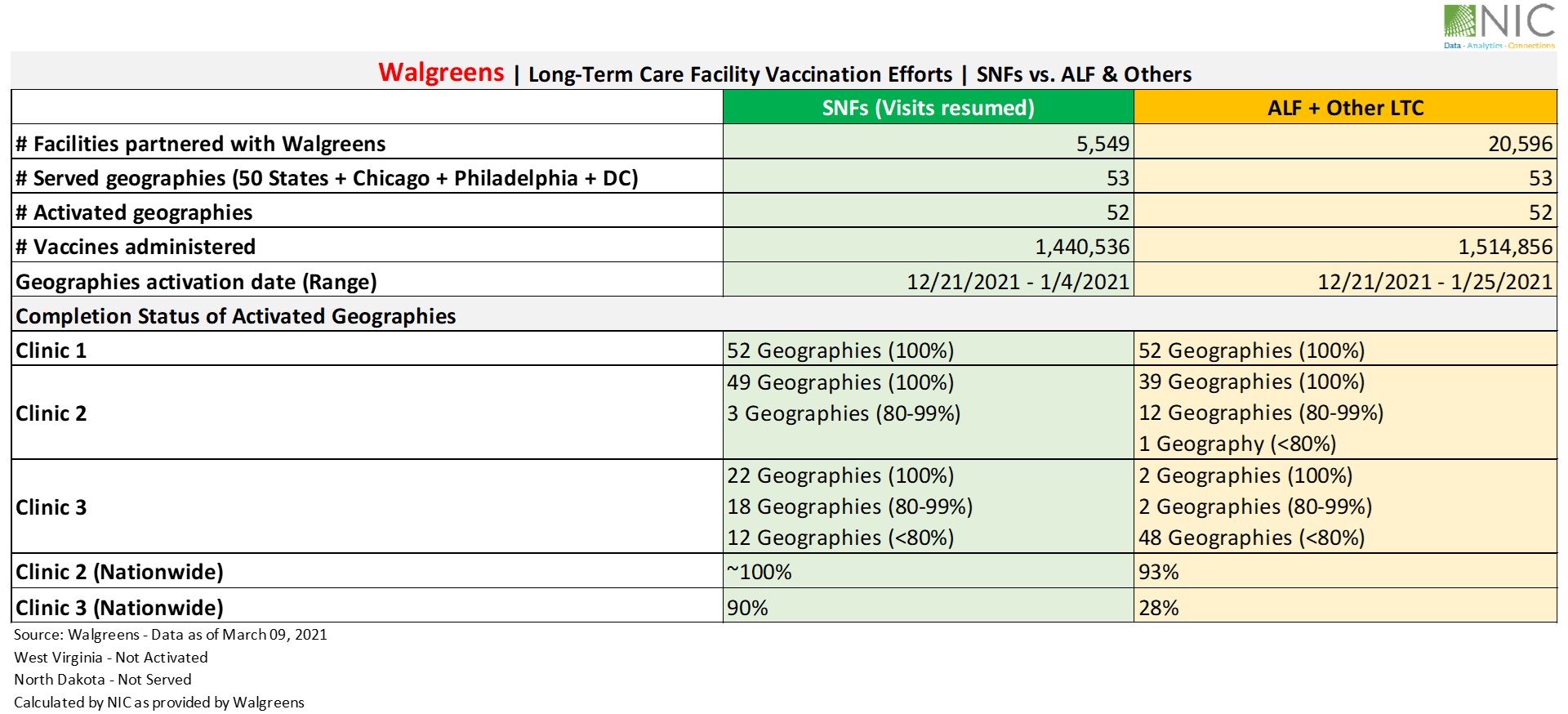The height and width of the screenshot is (714, 1568).
Task: Select the 1,514,856 vaccines cell
Action: pyautogui.click(x=1345, y=245)
